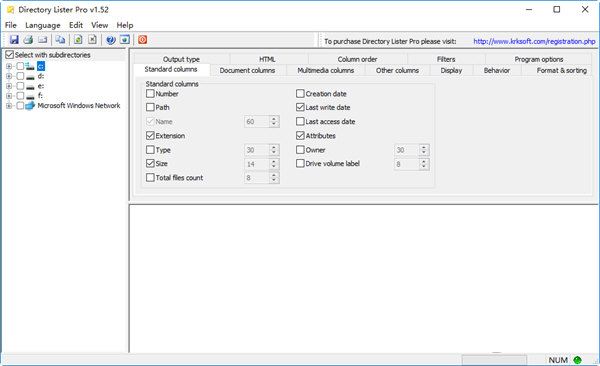This screenshot has height=366, width=600.
Task: Expand the e: drive tree node
Action: pyautogui.click(x=9, y=86)
